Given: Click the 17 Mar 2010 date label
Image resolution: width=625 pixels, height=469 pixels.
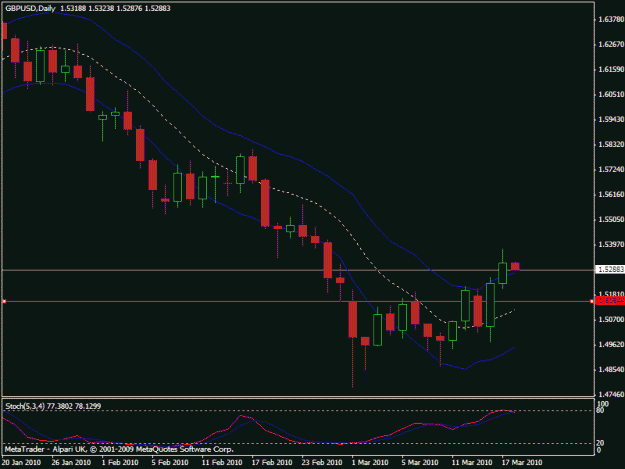Looking at the screenshot, I should 522,463.
